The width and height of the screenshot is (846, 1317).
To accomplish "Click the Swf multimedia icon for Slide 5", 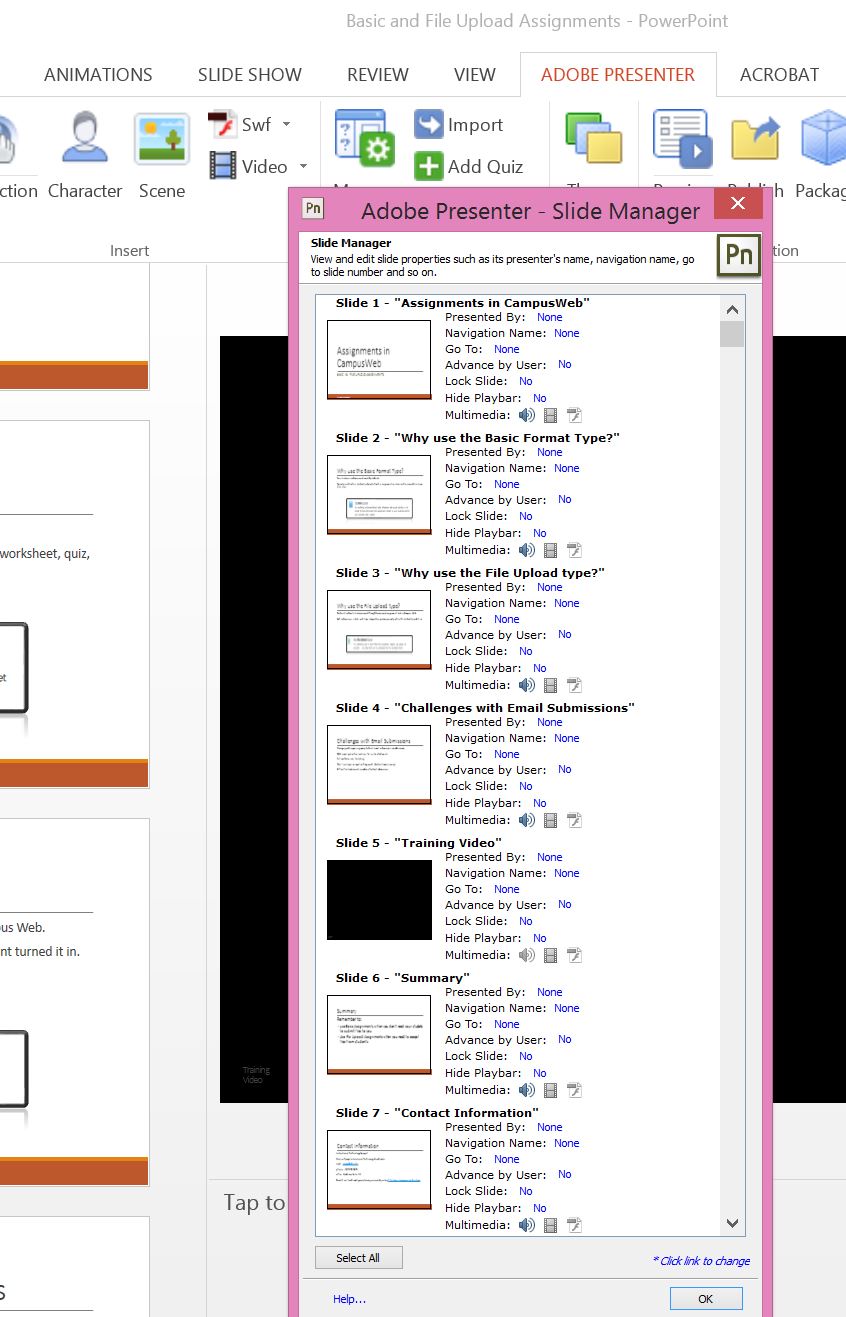I will click(574, 954).
